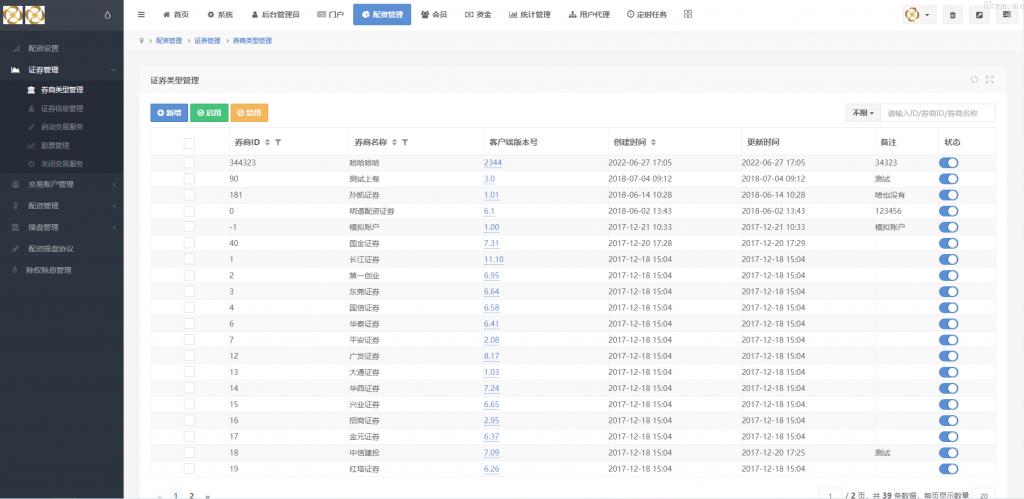This screenshot has width=1024, height=499.
Task: Click the filter icon beside 券商ID column
Action: click(x=278, y=142)
